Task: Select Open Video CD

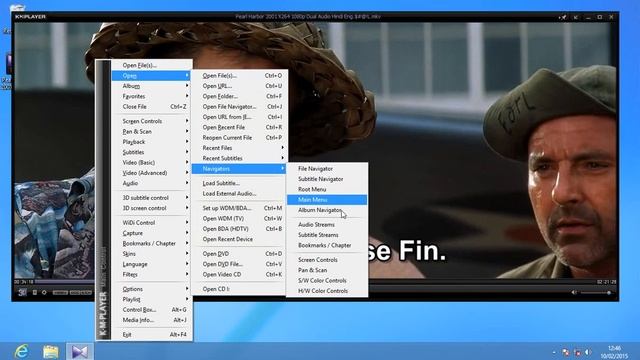Action: [x=240, y=274]
